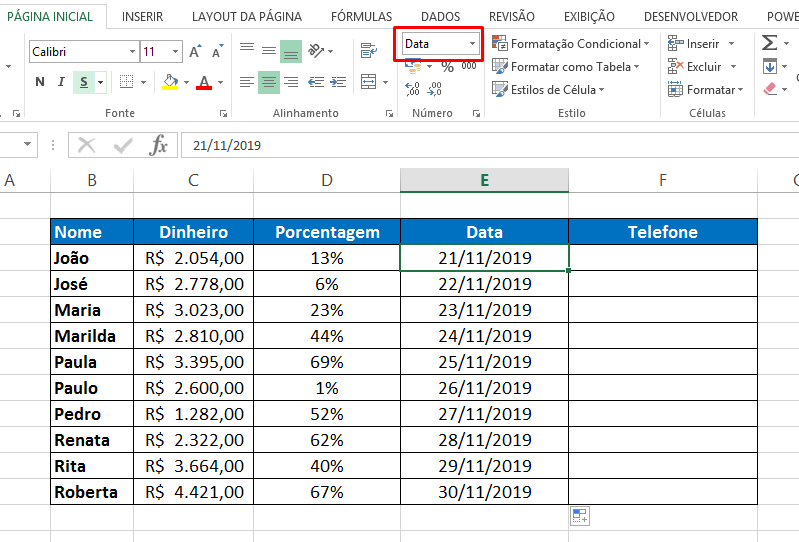This screenshot has height=542, width=799.
Task: Click wrap text icon
Action: [368, 51]
